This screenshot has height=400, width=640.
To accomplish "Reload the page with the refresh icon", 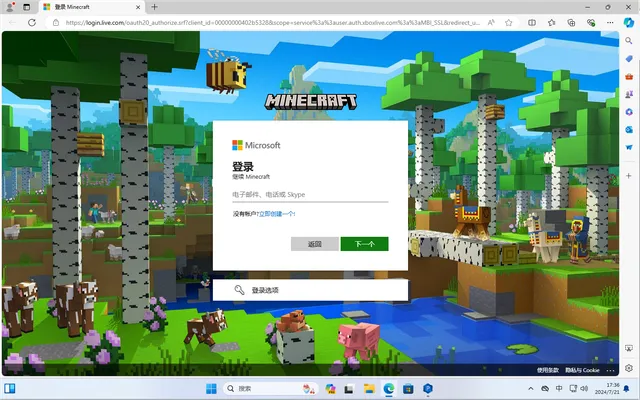I will [32, 22].
